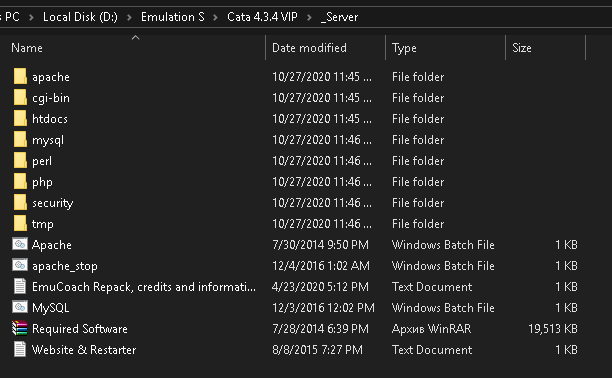Expand the chevron after Local Disk (D:)
The image size is (612, 378).
coord(129,17)
